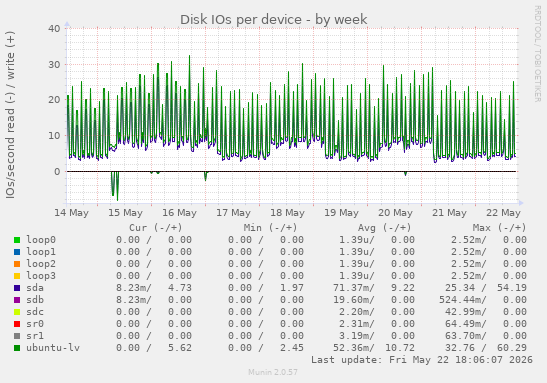Image resolution: width=547 pixels, height=383 pixels.
Task: Click the y-axis value 10
Action: pyautogui.click(x=54, y=135)
